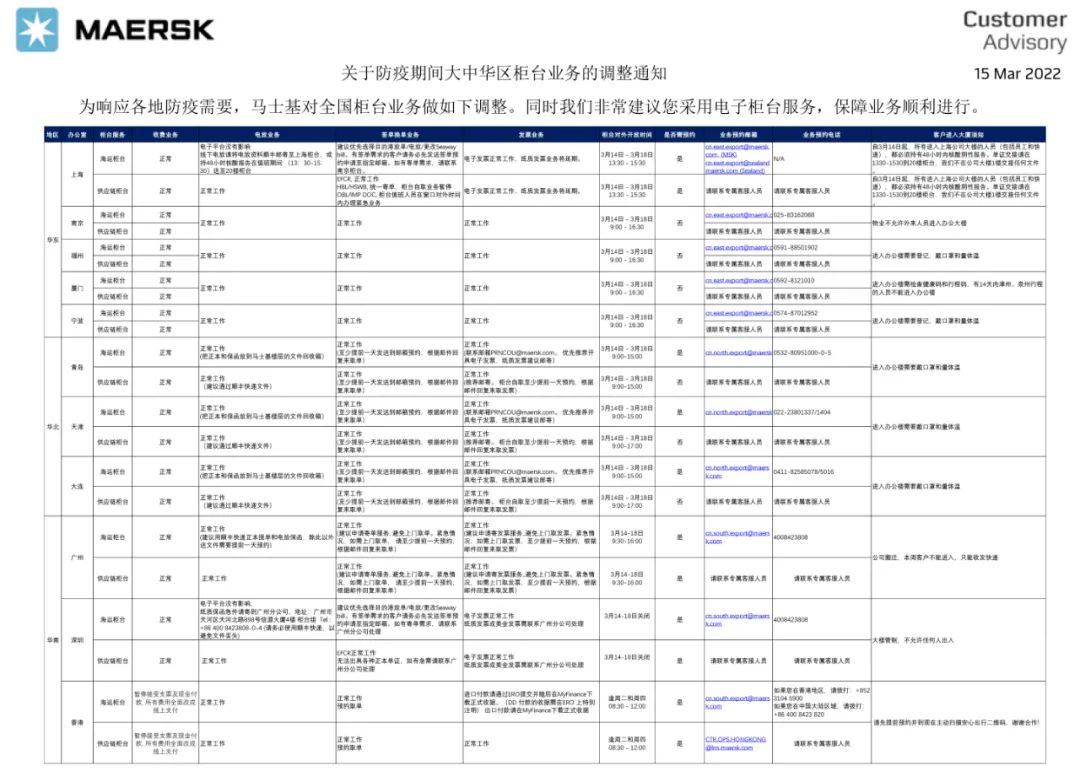The width and height of the screenshot is (1080, 782).
Task: Click the 办公室 column header
Action: [77, 134]
